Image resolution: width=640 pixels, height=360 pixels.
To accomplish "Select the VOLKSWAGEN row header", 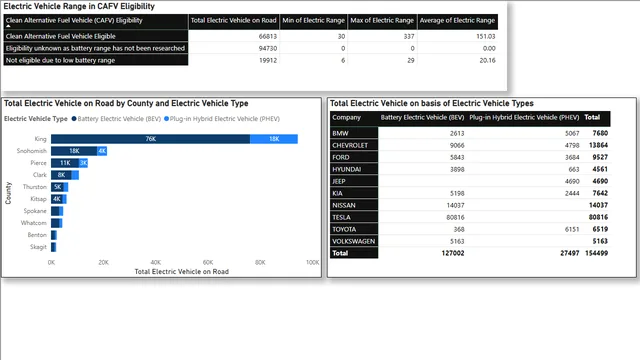I will coord(354,241).
